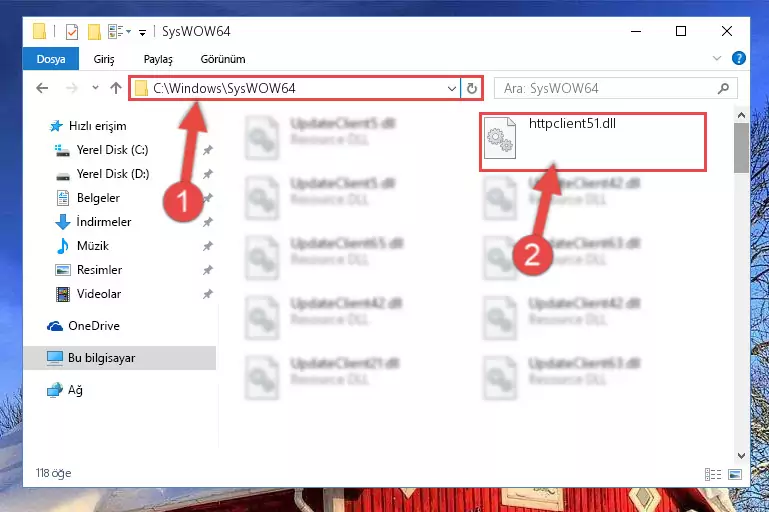The width and height of the screenshot is (769, 512).
Task: Click the httpclient51.dll gear file icon
Action: pyautogui.click(x=500, y=138)
